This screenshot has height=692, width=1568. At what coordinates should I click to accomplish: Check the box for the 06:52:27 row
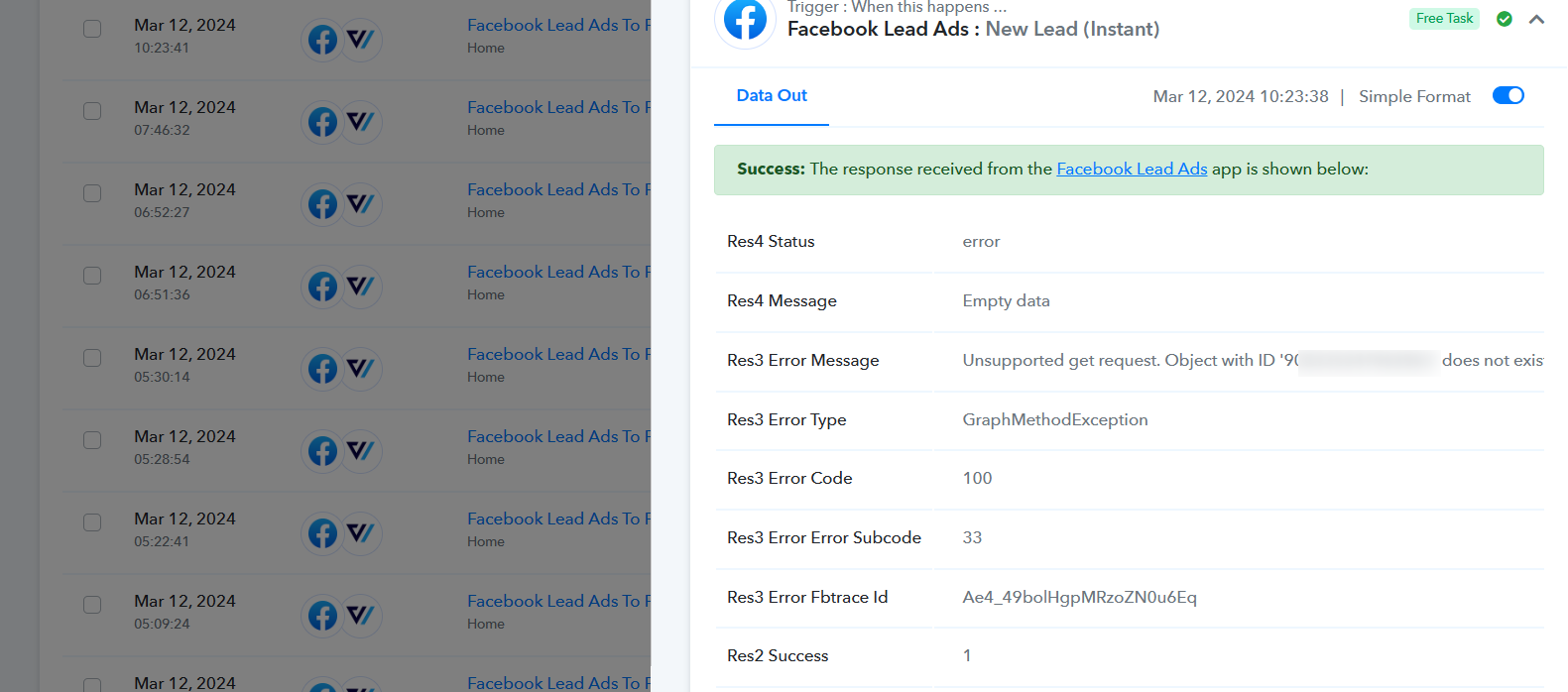[92, 193]
